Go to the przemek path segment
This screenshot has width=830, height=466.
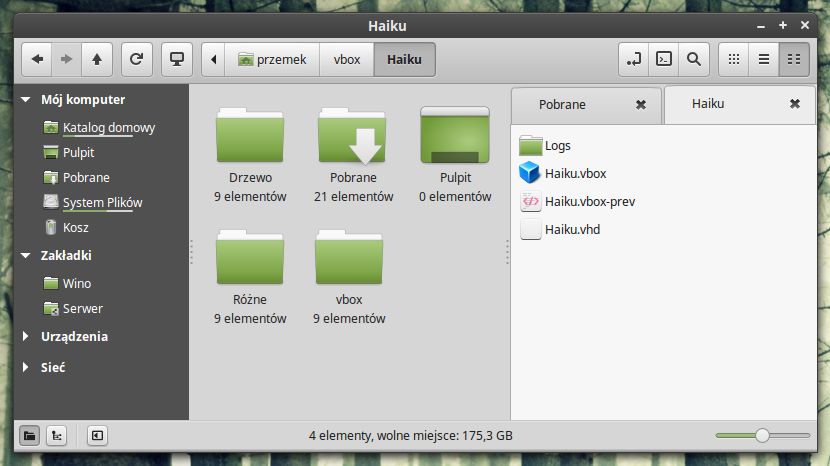coord(273,59)
